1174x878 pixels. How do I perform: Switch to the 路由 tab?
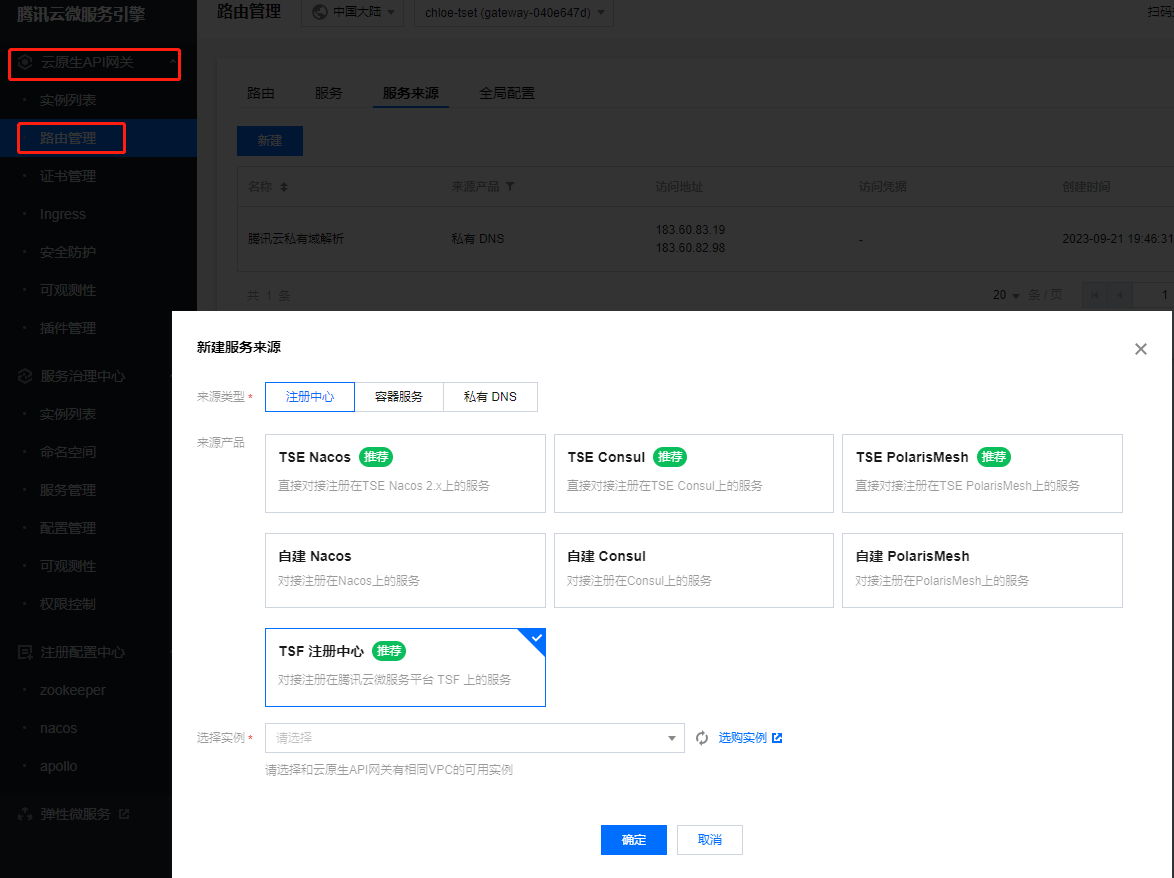(261, 93)
